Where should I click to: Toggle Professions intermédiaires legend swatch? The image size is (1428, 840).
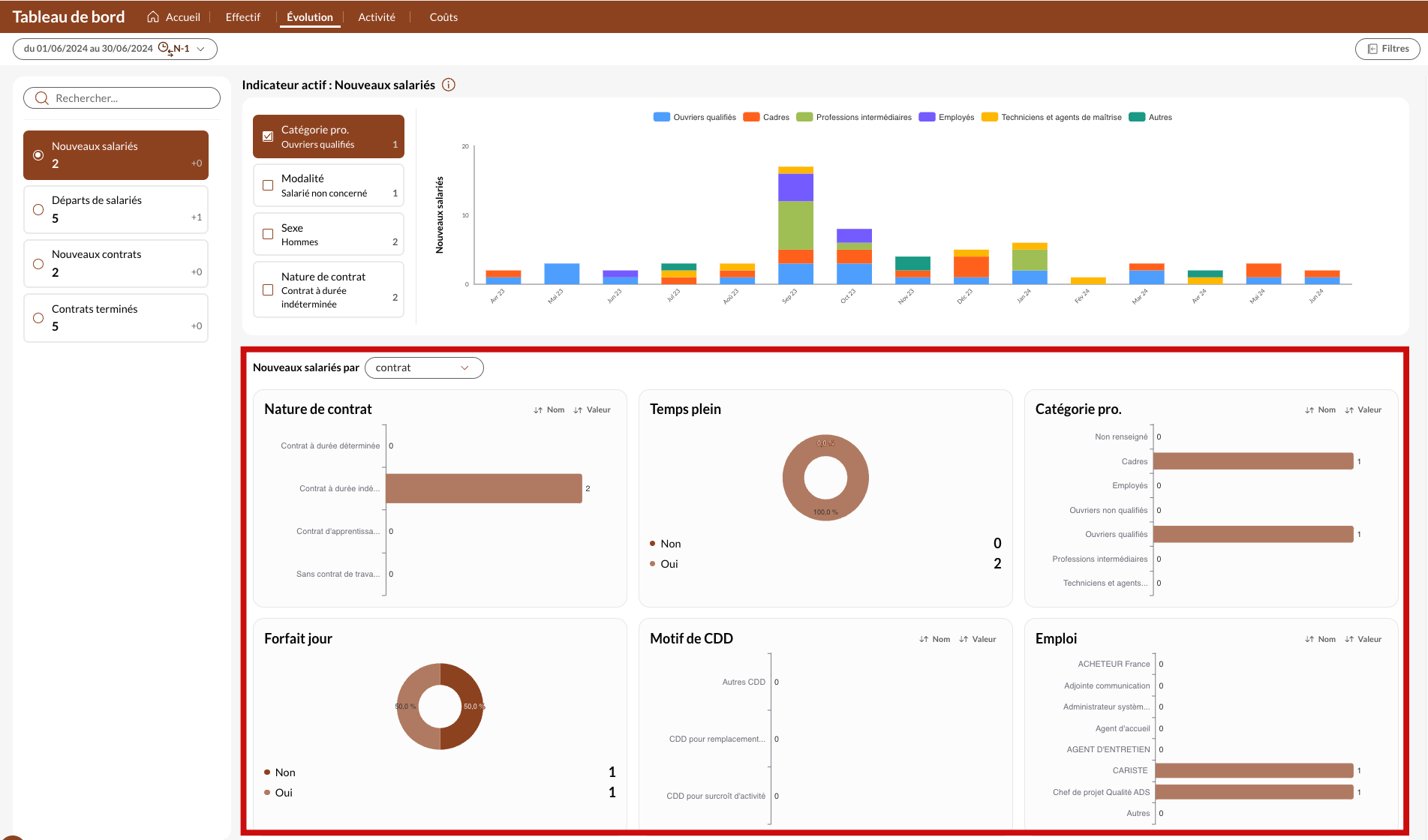click(804, 117)
